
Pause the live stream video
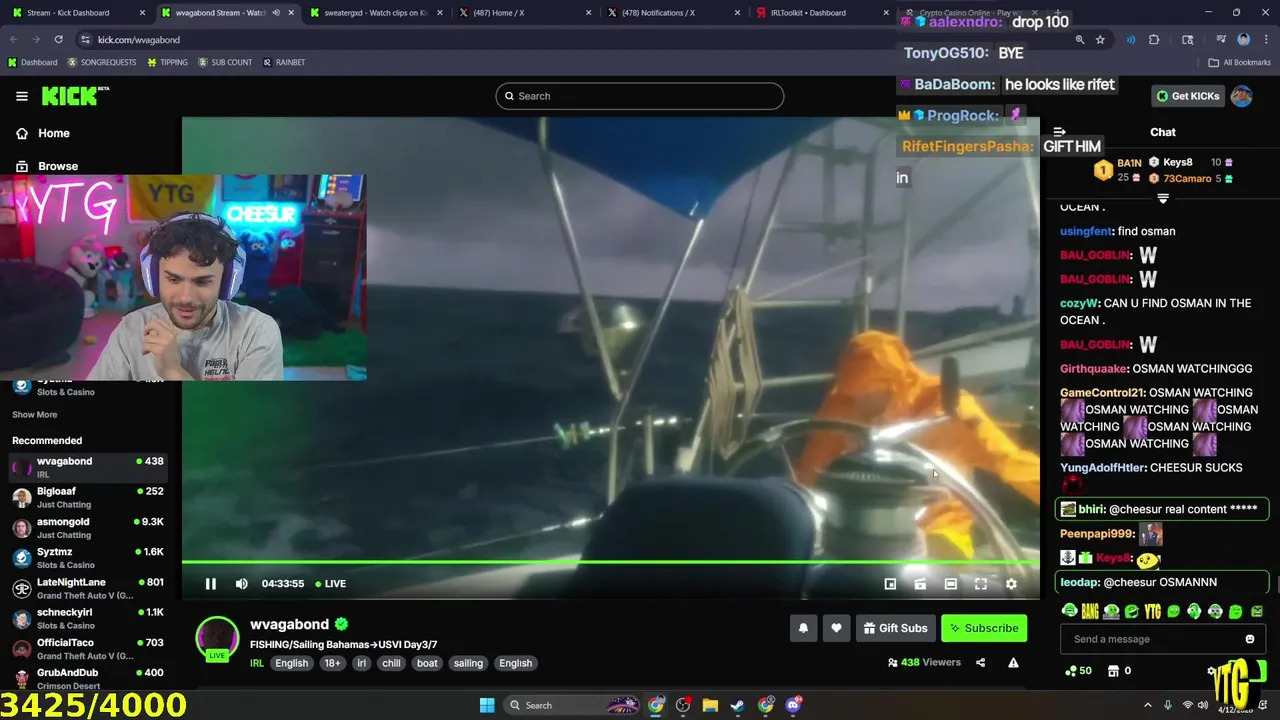pyautogui.click(x=211, y=584)
